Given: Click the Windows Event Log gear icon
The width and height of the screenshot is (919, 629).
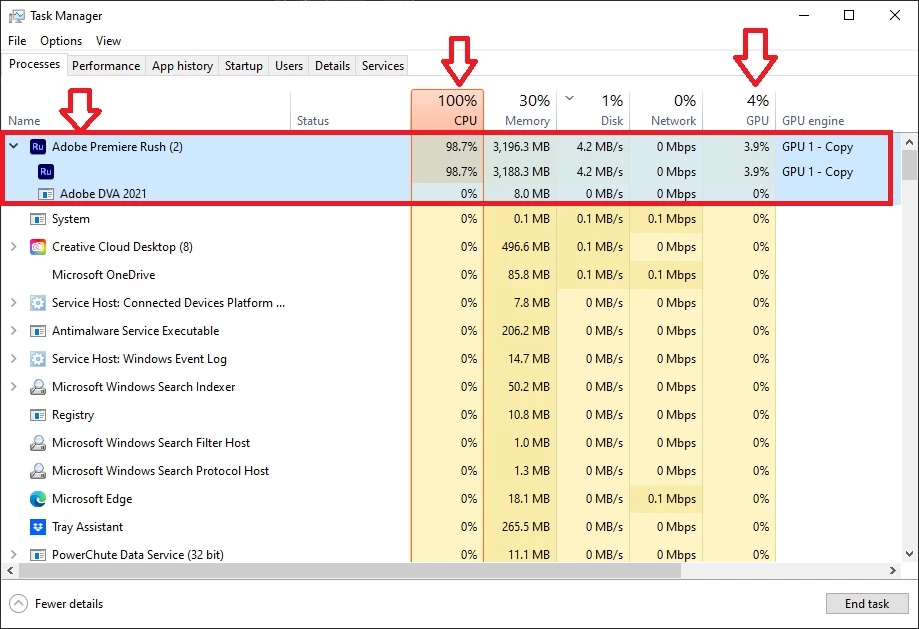Looking at the screenshot, I should (x=38, y=359).
